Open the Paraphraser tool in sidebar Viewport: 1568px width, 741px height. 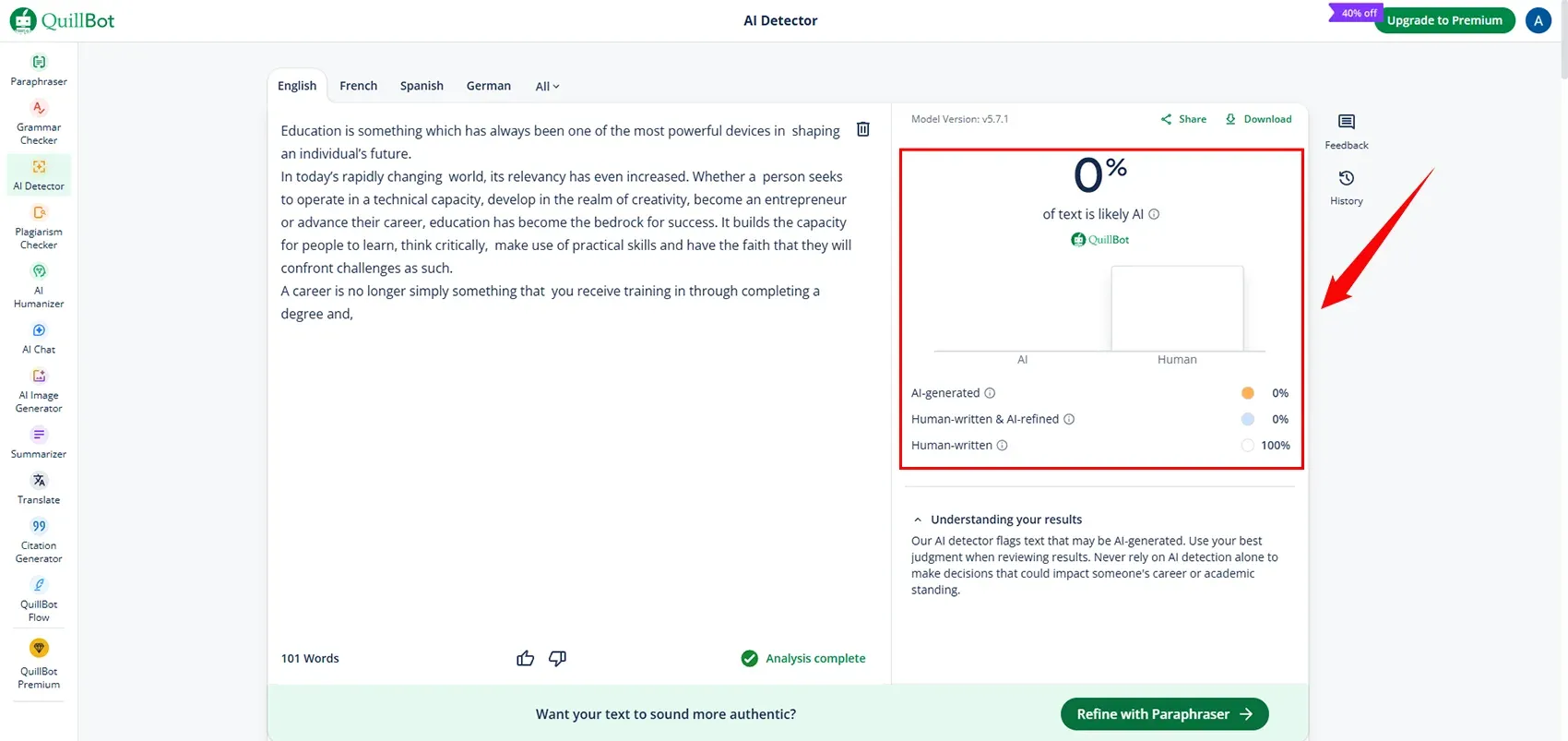click(39, 70)
